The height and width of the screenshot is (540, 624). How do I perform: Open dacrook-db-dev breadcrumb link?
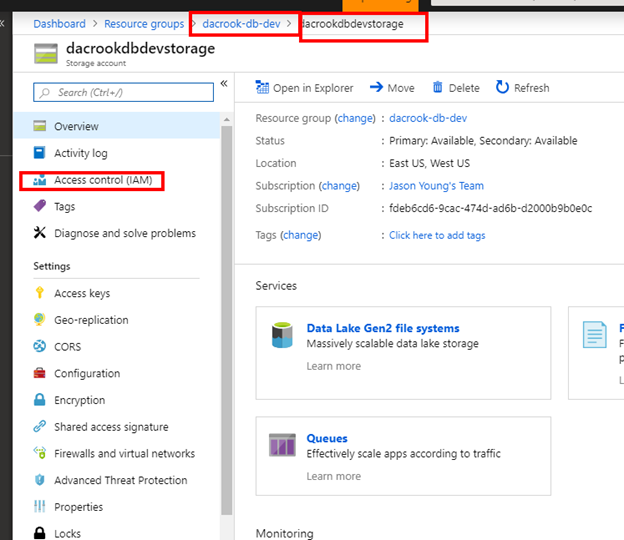242,24
